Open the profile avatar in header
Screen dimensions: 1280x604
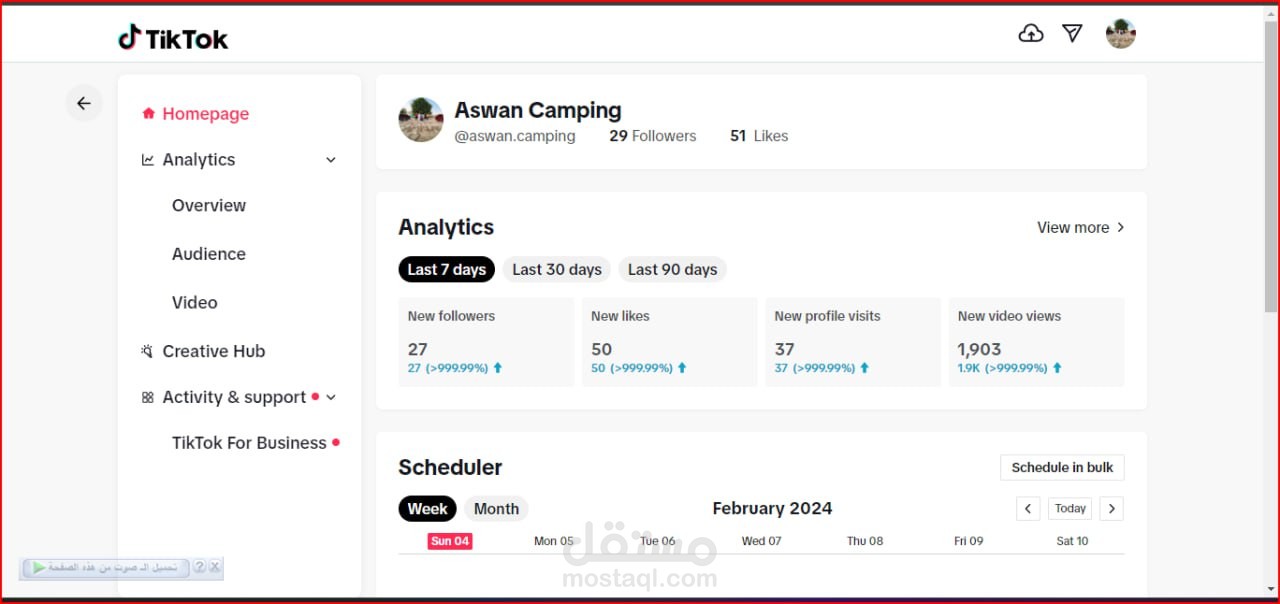(x=1120, y=34)
